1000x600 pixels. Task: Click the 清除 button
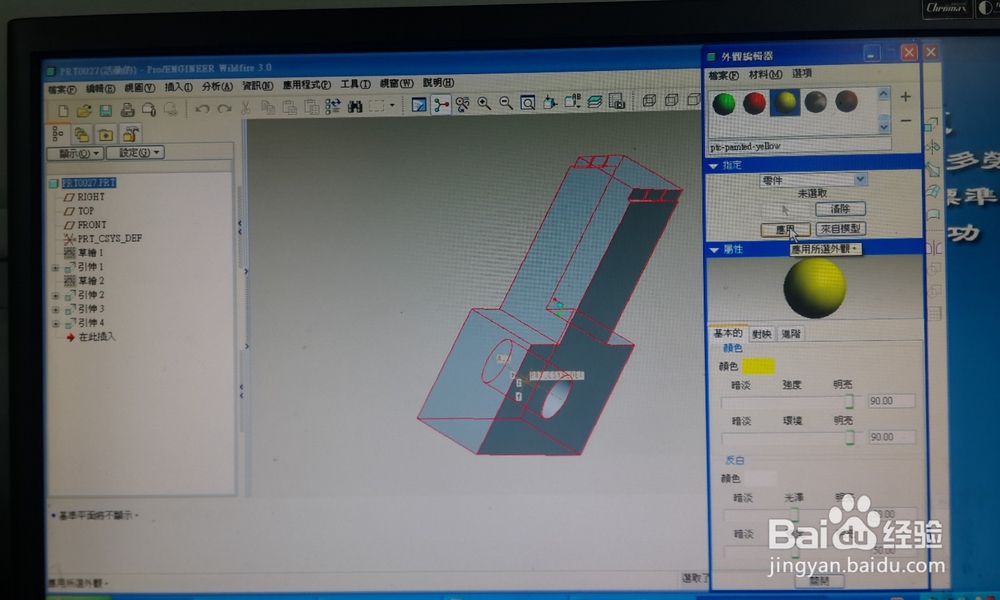click(x=841, y=209)
